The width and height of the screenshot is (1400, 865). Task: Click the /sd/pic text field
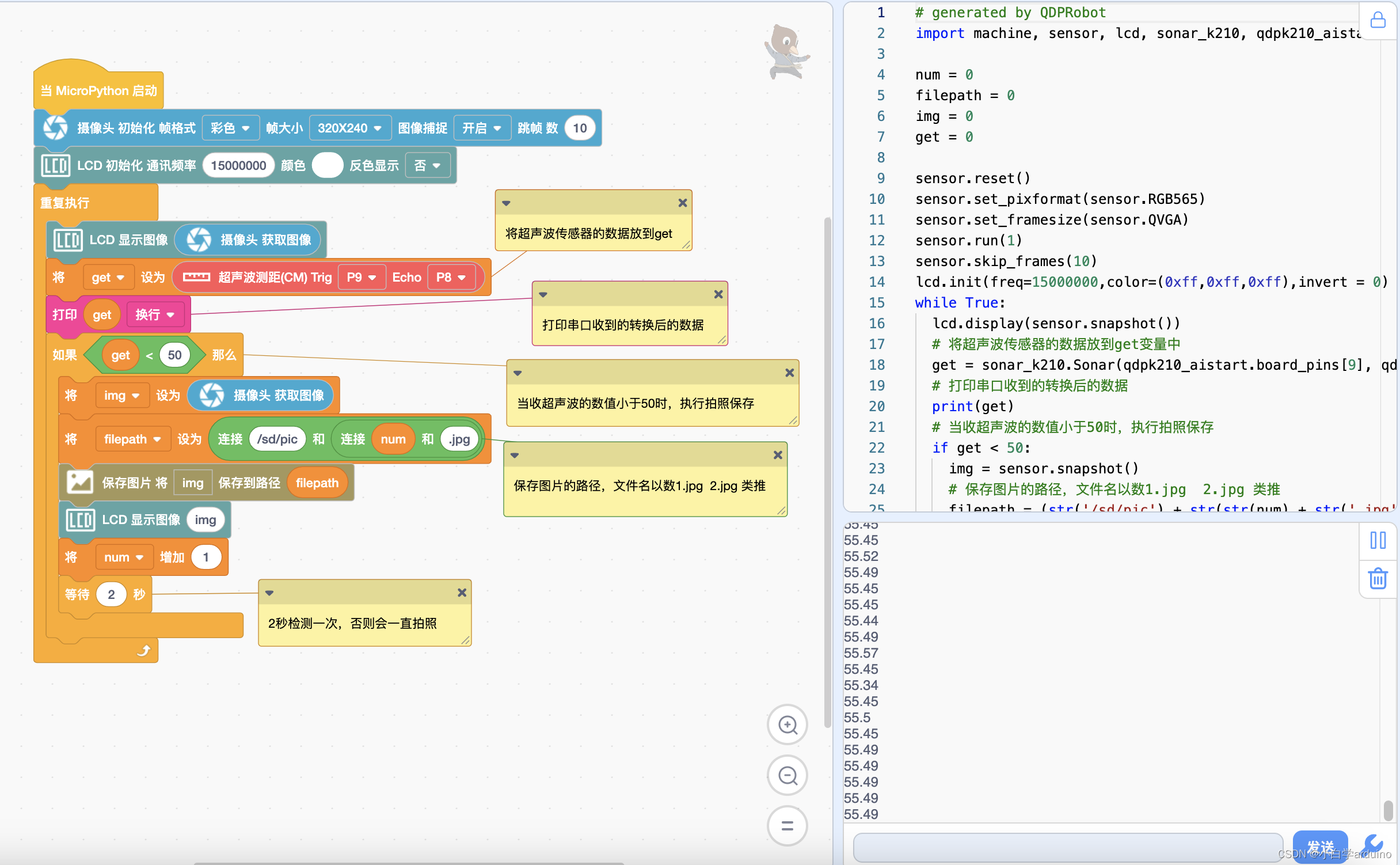pyautogui.click(x=277, y=439)
